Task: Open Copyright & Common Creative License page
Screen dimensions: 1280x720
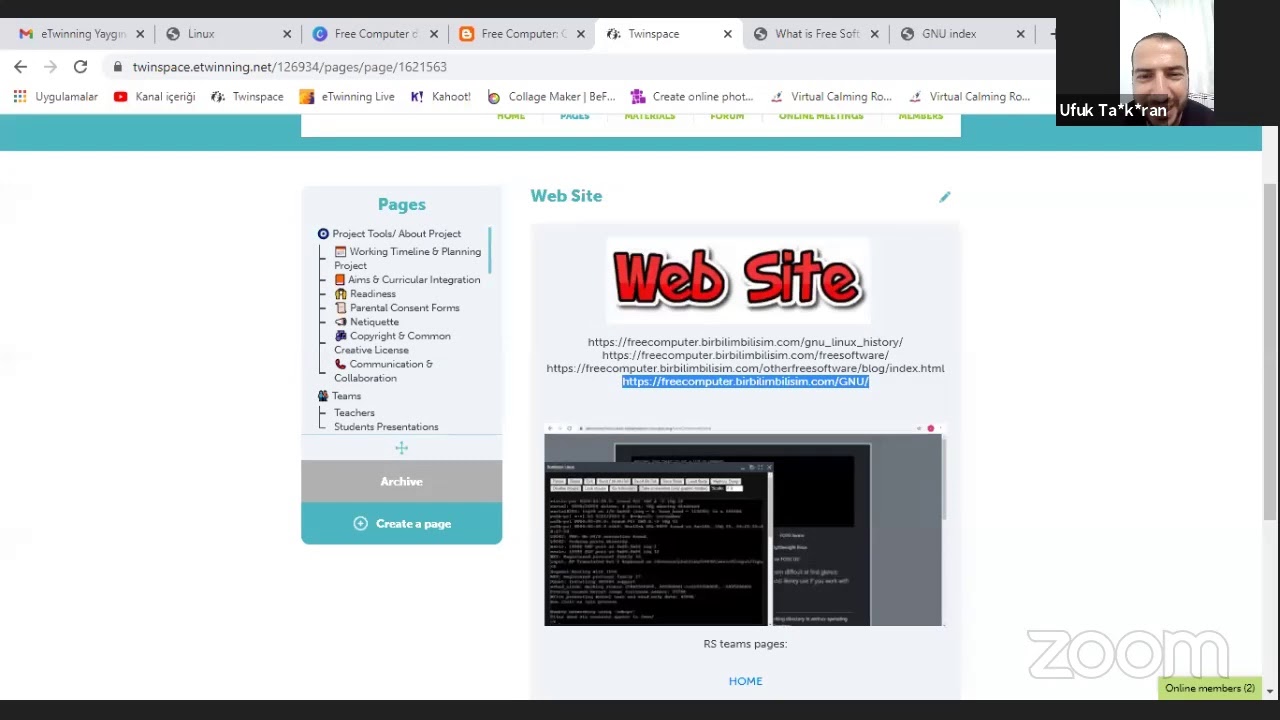Action: click(393, 343)
